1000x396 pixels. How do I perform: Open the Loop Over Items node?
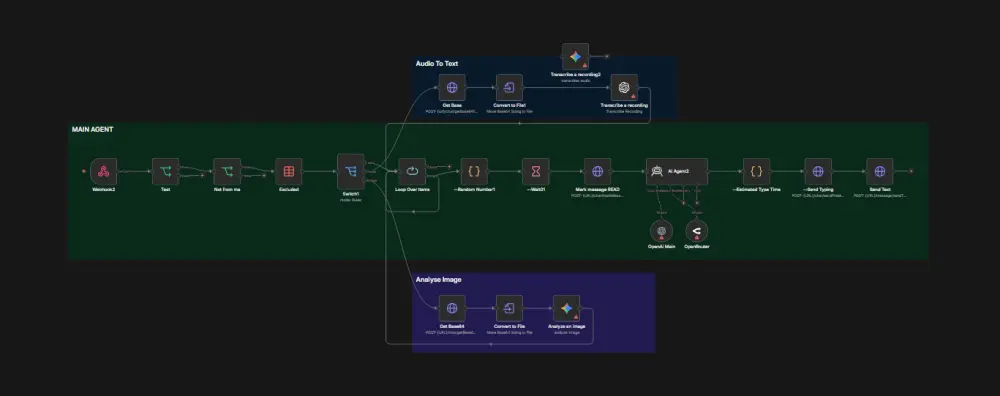(412, 172)
